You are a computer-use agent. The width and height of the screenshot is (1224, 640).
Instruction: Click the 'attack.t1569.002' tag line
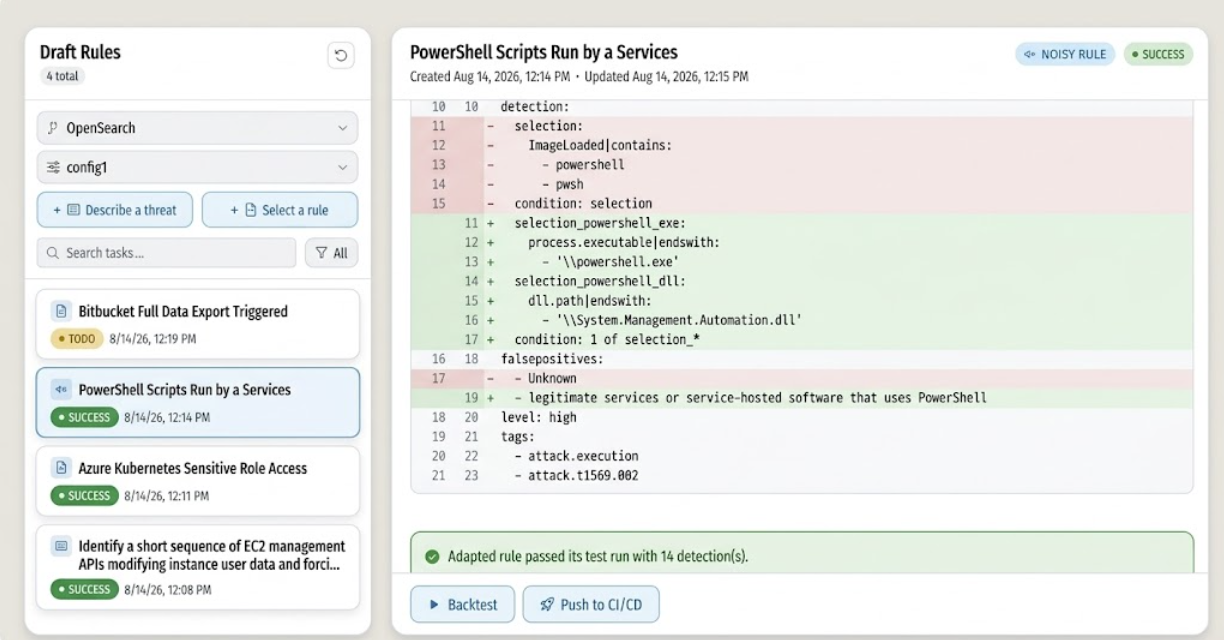[802, 475]
